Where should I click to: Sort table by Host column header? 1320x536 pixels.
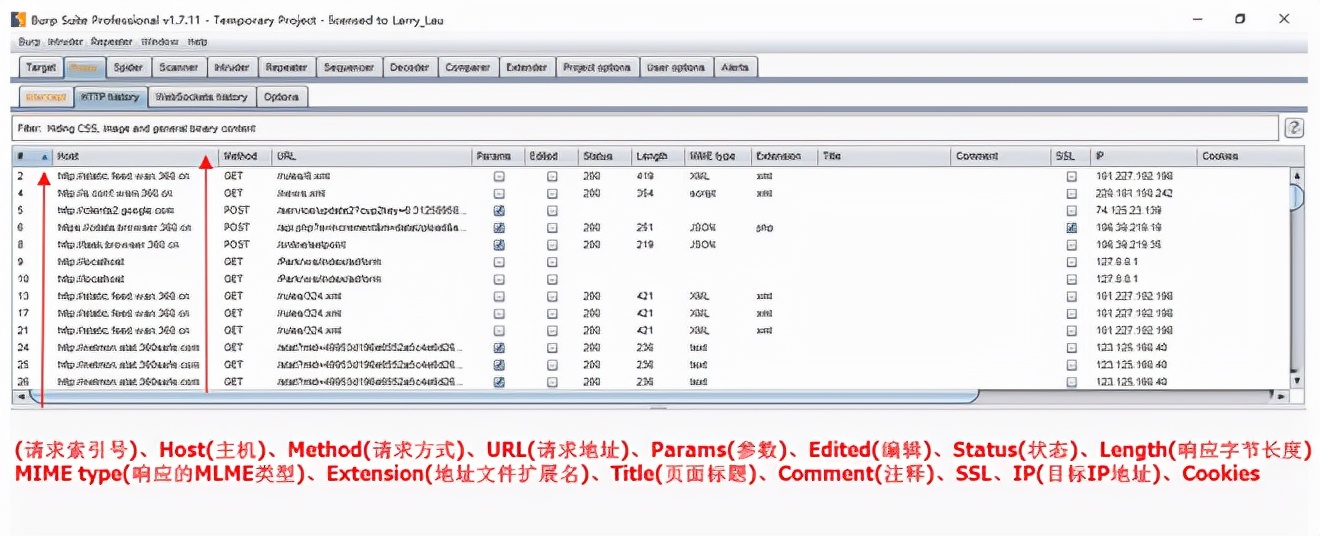(x=135, y=156)
